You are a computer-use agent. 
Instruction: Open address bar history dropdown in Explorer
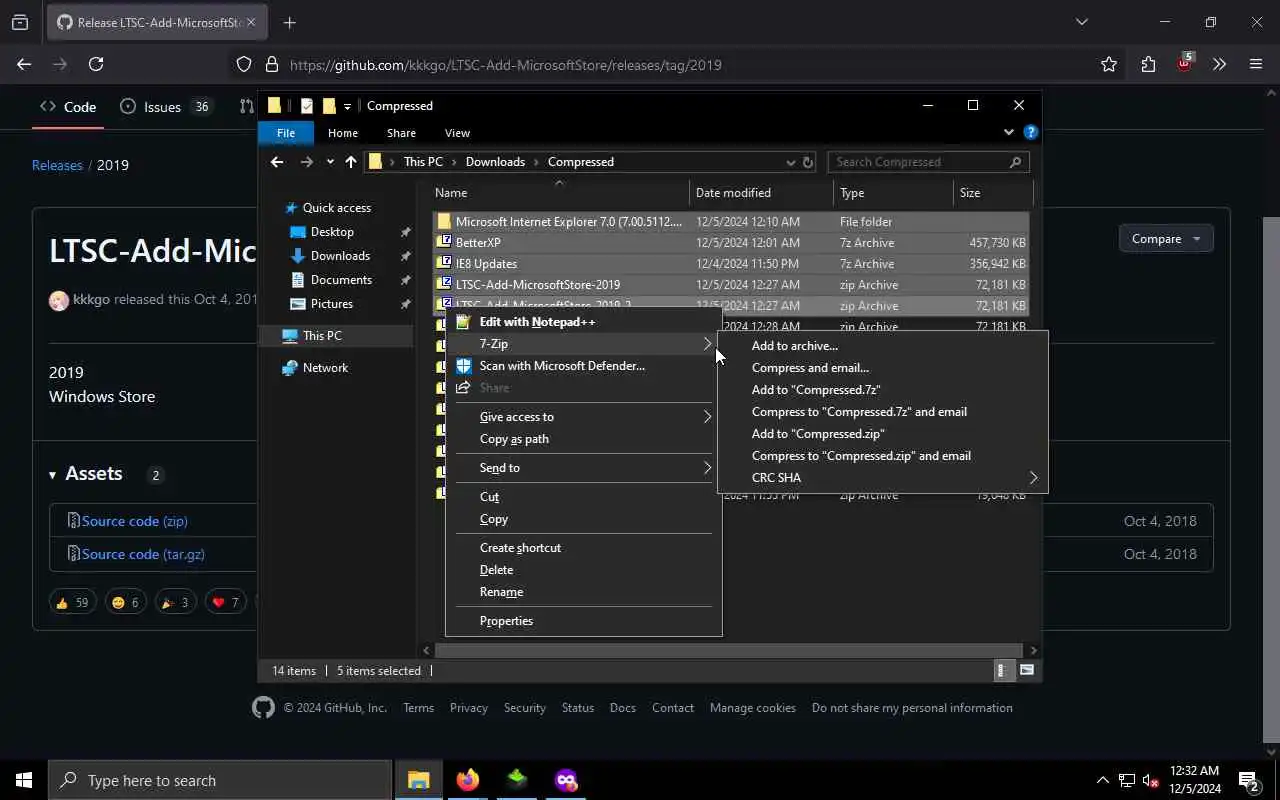pyautogui.click(x=790, y=162)
